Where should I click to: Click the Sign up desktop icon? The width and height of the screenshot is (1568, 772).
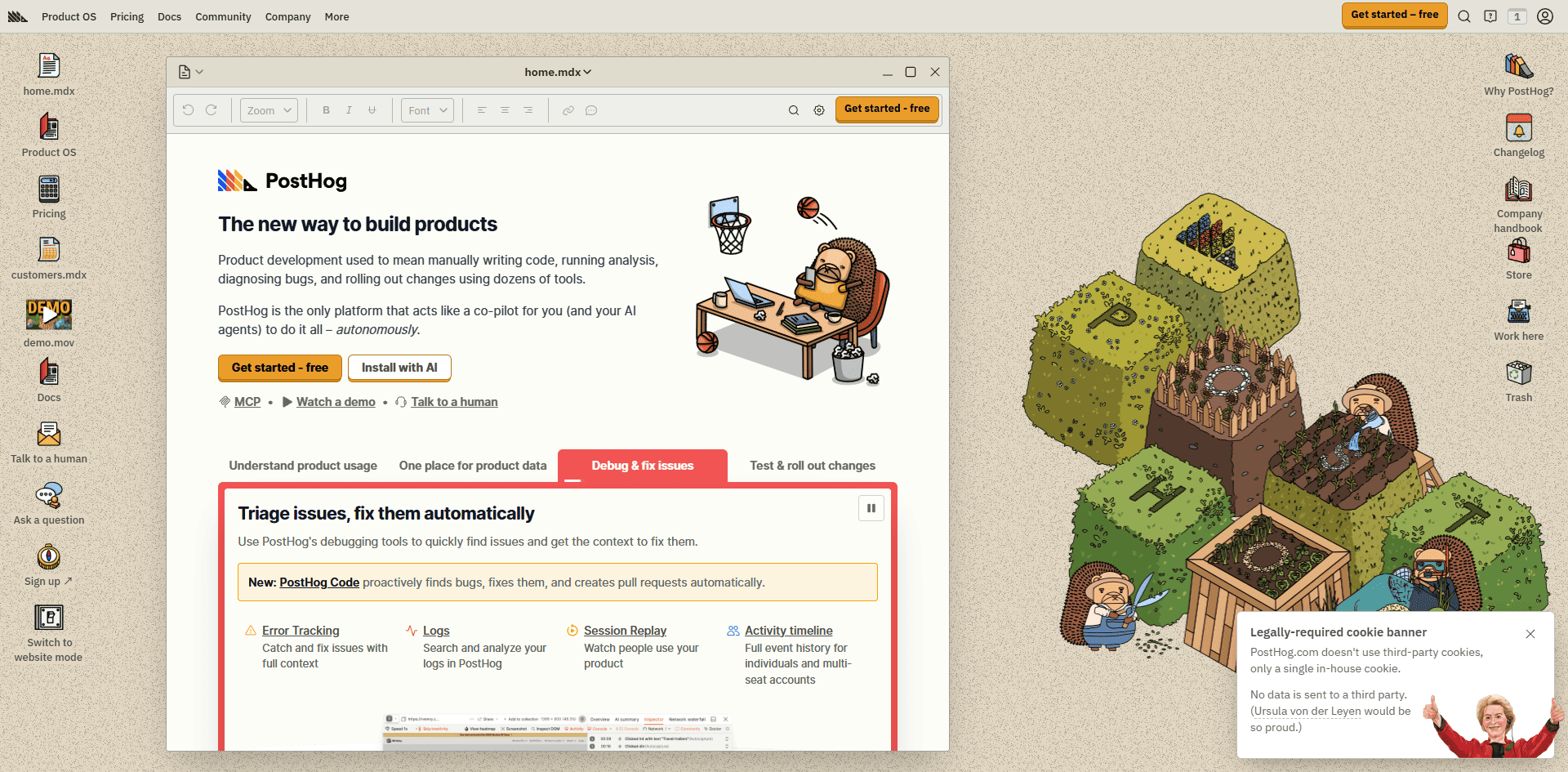pyautogui.click(x=49, y=564)
